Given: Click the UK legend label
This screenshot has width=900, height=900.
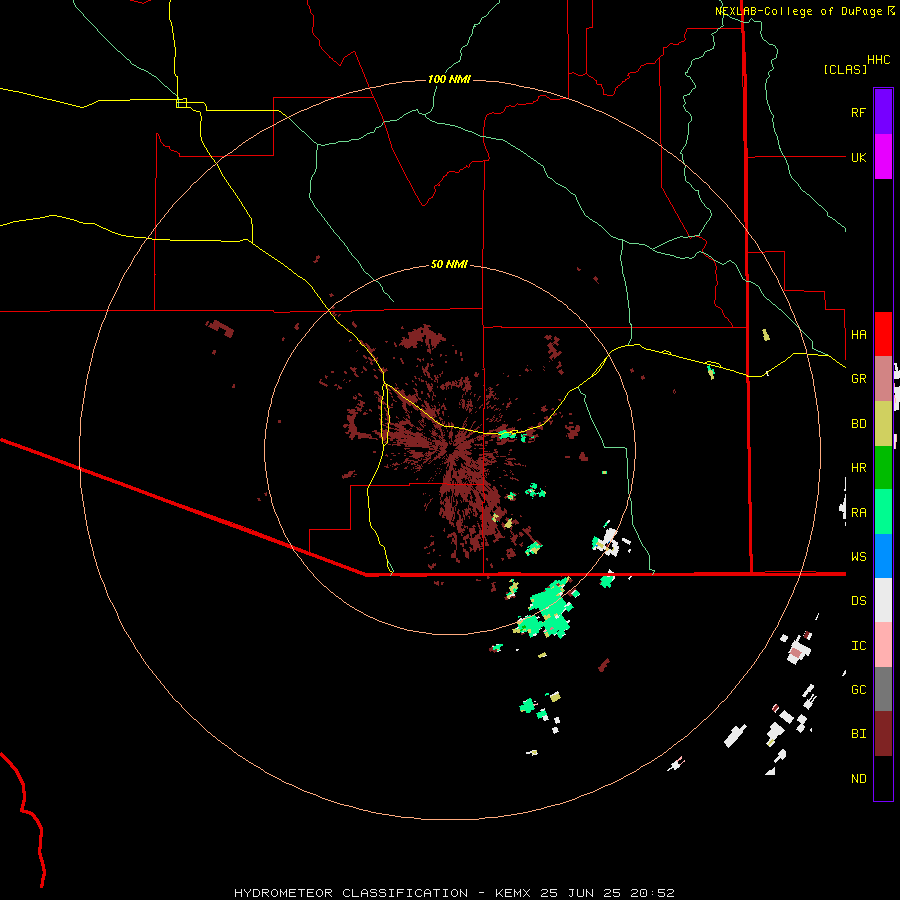Looking at the screenshot, I should (858, 157).
